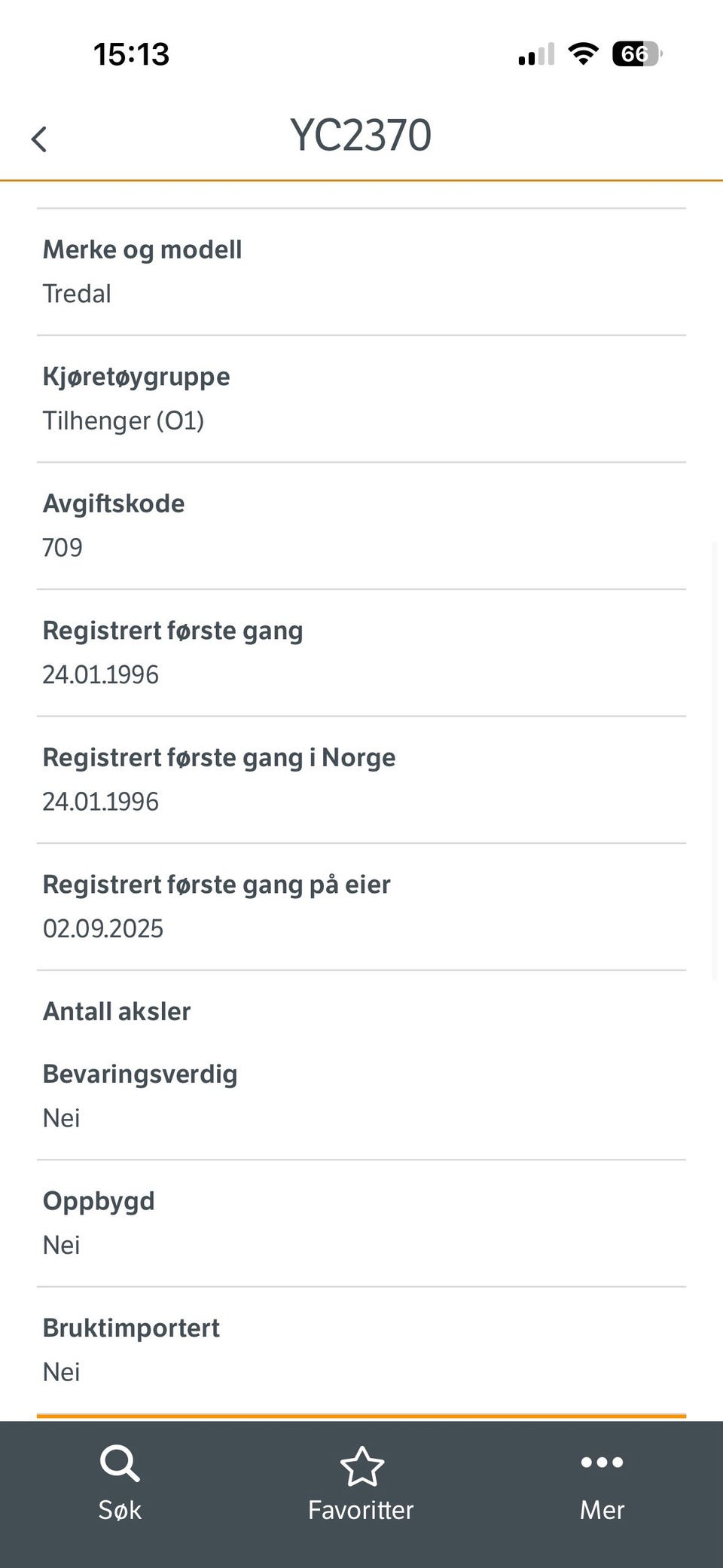This screenshot has width=723, height=1568.
Task: Tap the status bar clock 15:13
Action: (x=132, y=54)
